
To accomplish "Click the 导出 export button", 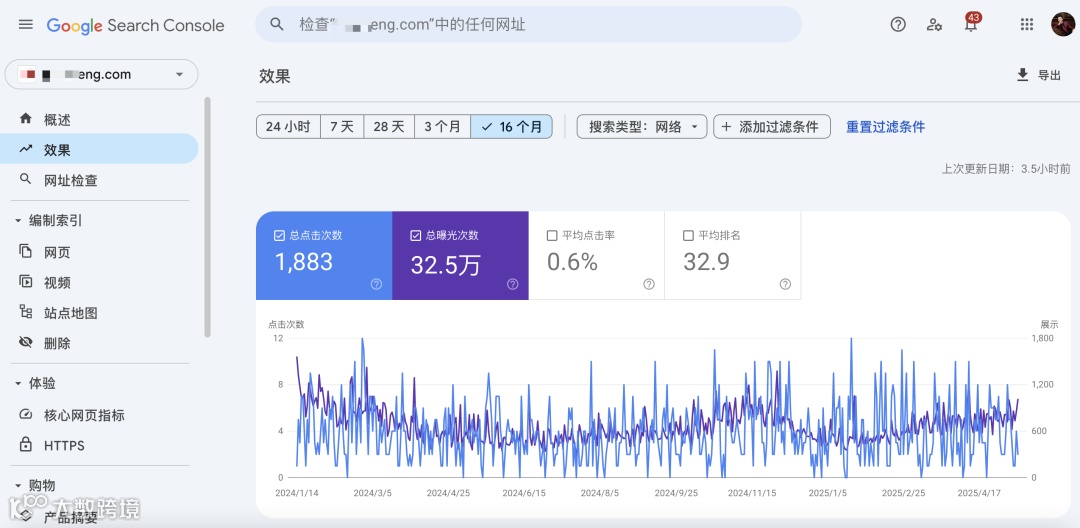I will pyautogui.click(x=1039, y=75).
